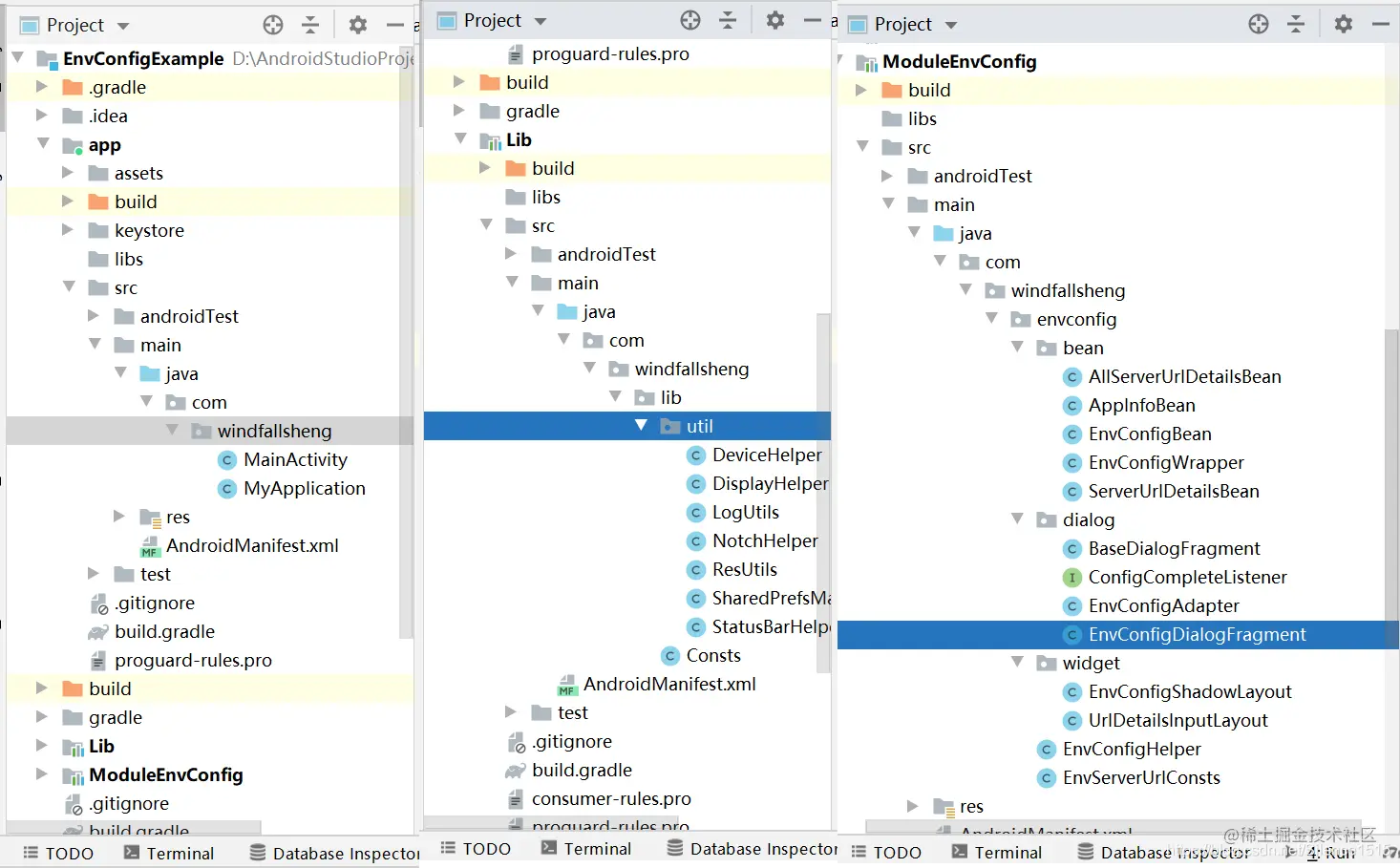
Task: Click the AllServerUrlDetailsBean class icon
Action: pyautogui.click(x=1072, y=377)
